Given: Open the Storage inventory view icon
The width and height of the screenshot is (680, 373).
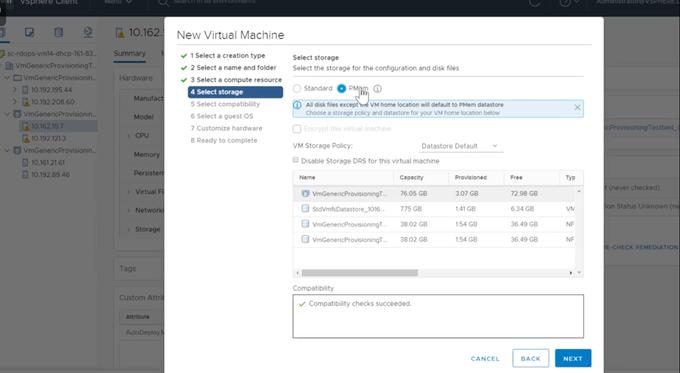Looking at the screenshot, I should (59, 32).
